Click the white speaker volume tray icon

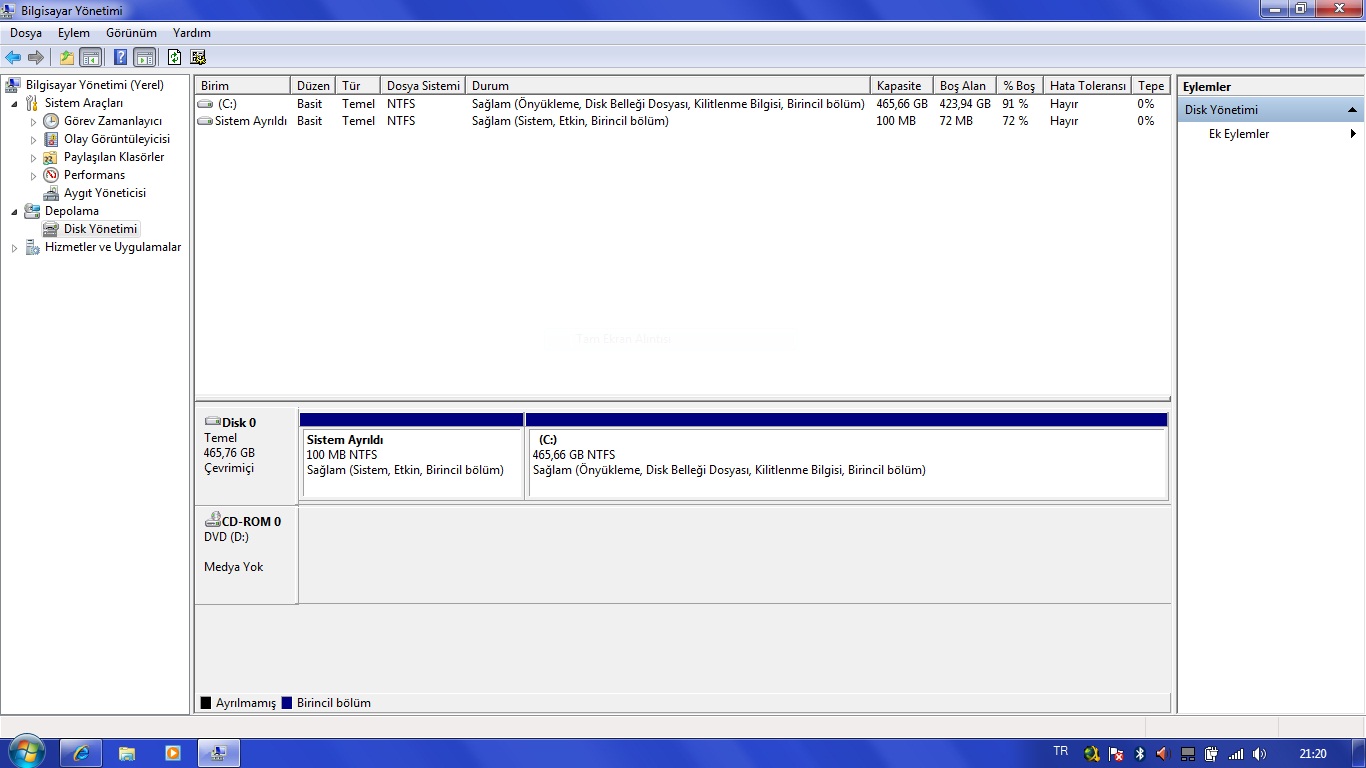point(1259,754)
